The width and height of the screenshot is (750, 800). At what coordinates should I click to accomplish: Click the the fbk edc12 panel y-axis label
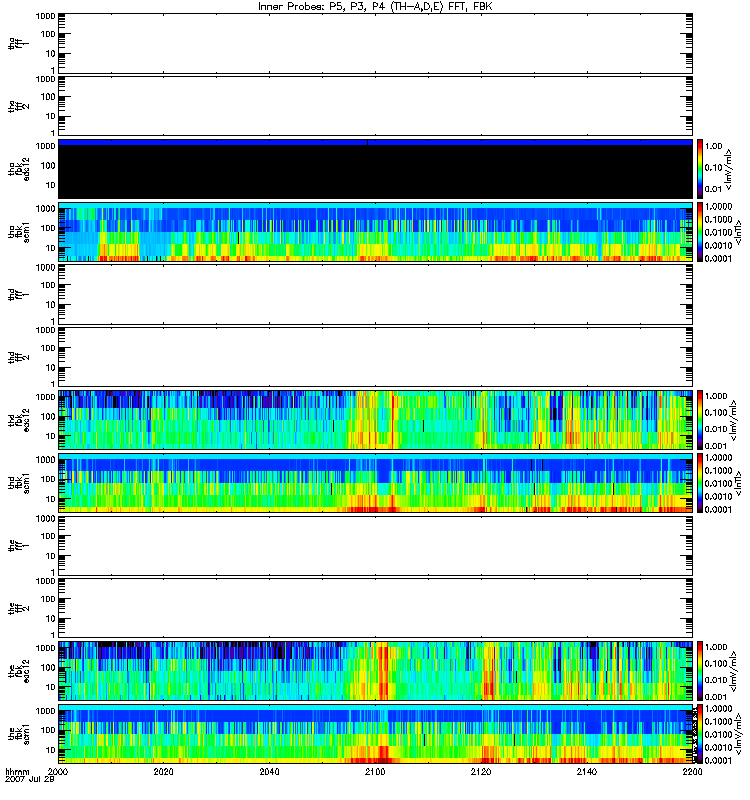[19, 671]
